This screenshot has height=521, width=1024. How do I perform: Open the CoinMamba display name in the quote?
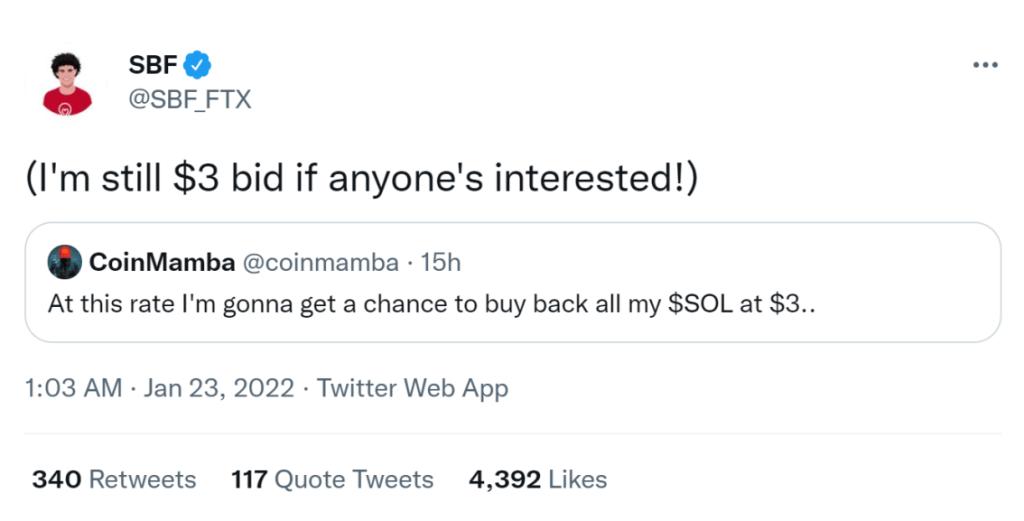tap(162, 262)
